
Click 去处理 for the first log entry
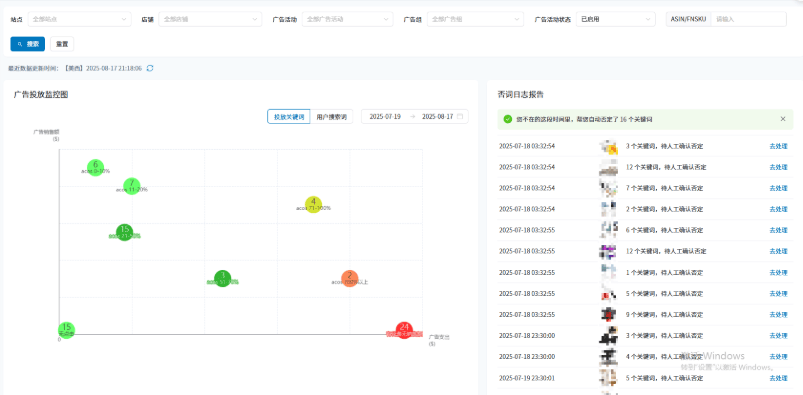[x=778, y=146]
